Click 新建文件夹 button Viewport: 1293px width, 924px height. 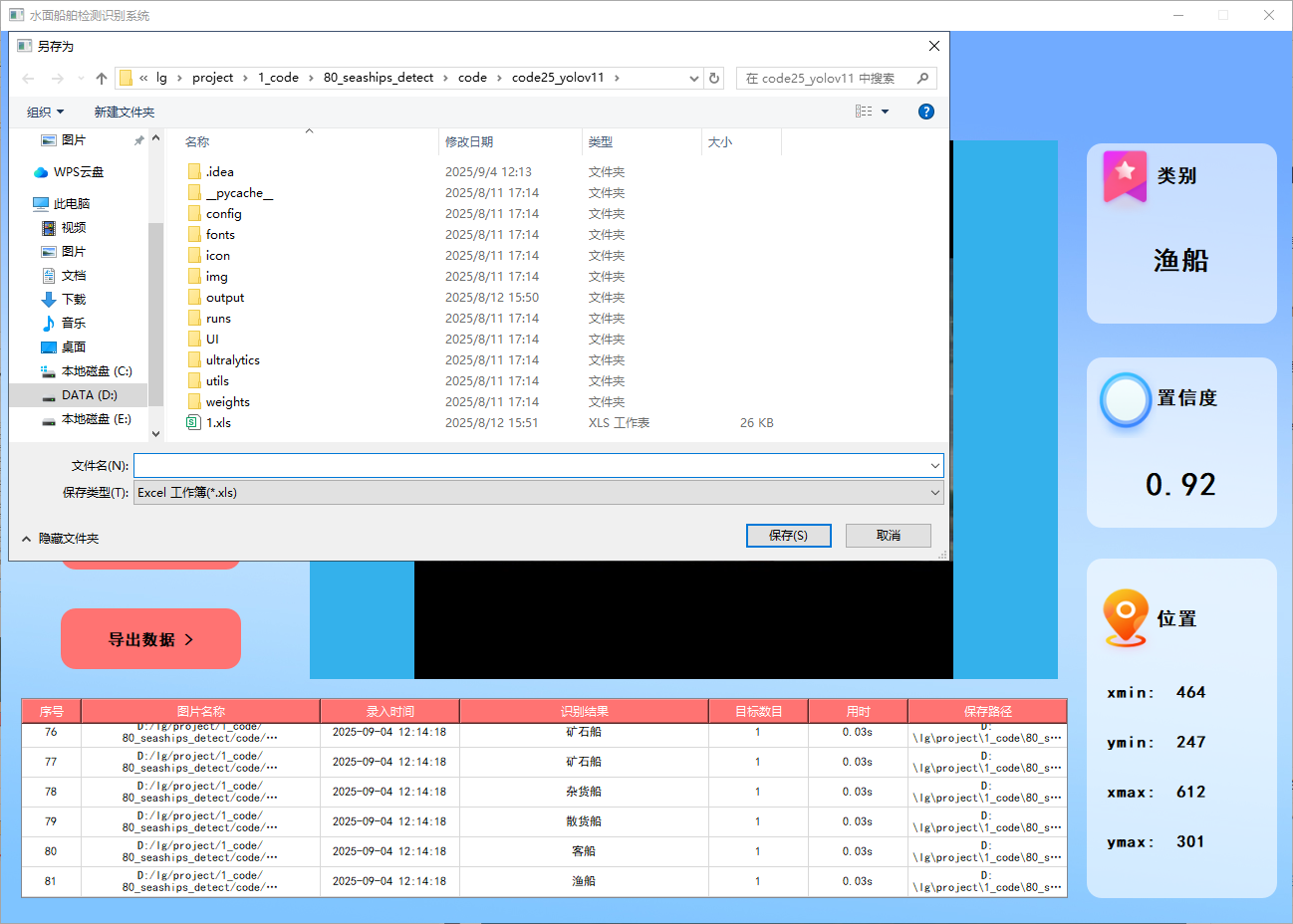tap(125, 112)
